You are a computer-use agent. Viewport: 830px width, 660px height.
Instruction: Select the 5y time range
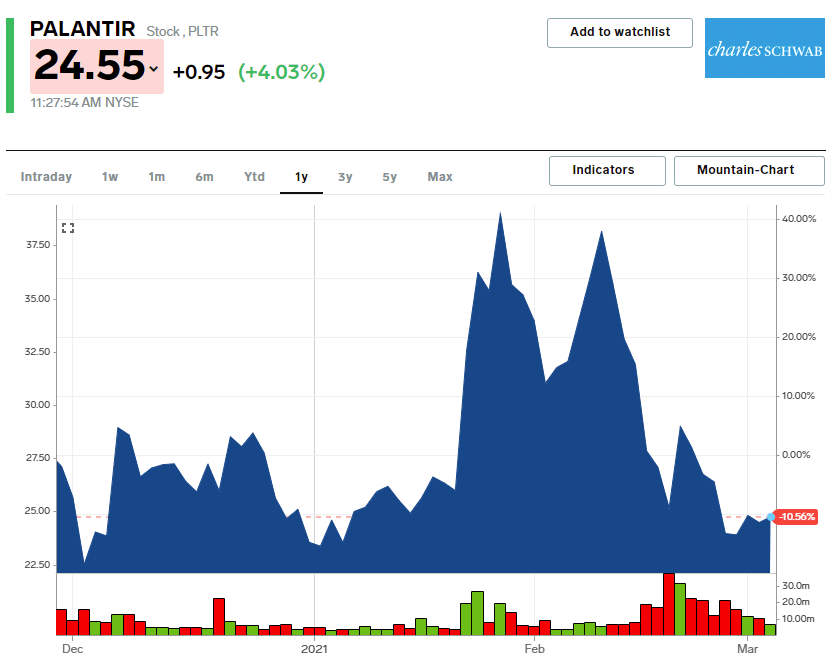(390, 177)
